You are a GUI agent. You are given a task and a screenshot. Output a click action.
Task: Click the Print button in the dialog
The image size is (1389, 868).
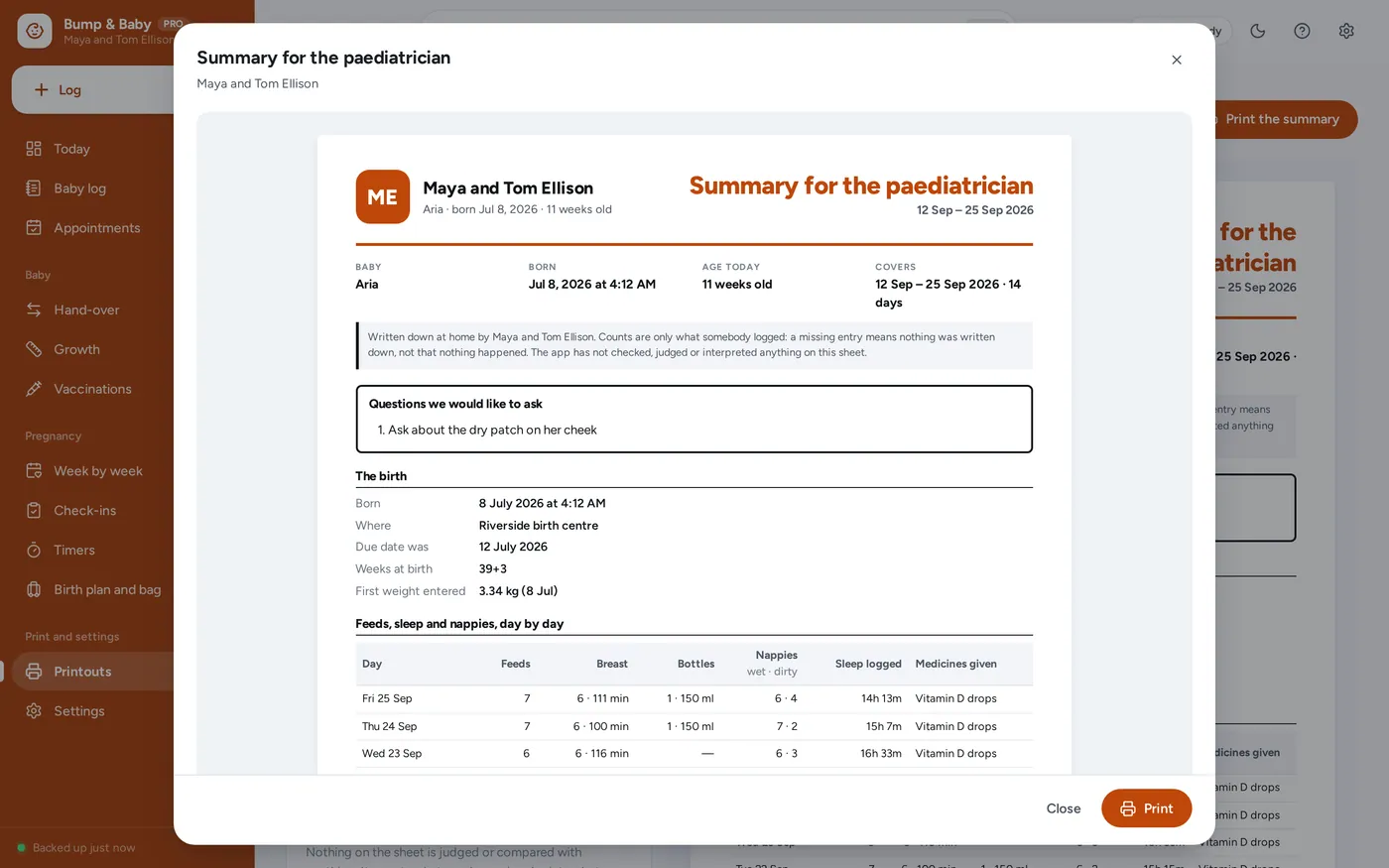[1146, 808]
